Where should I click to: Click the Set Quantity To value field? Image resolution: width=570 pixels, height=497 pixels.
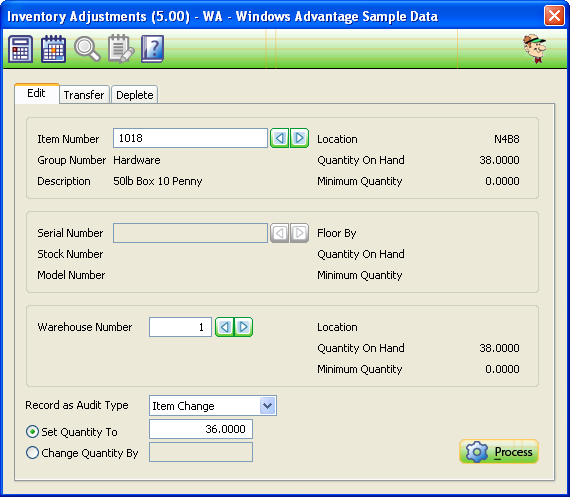[201, 429]
